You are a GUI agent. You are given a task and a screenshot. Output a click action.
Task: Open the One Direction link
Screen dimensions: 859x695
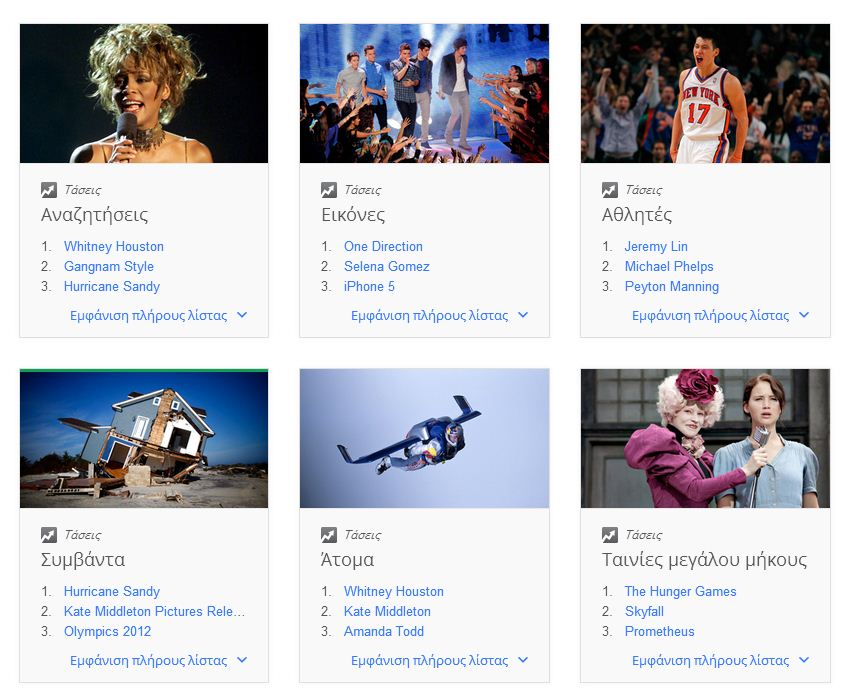pos(383,246)
